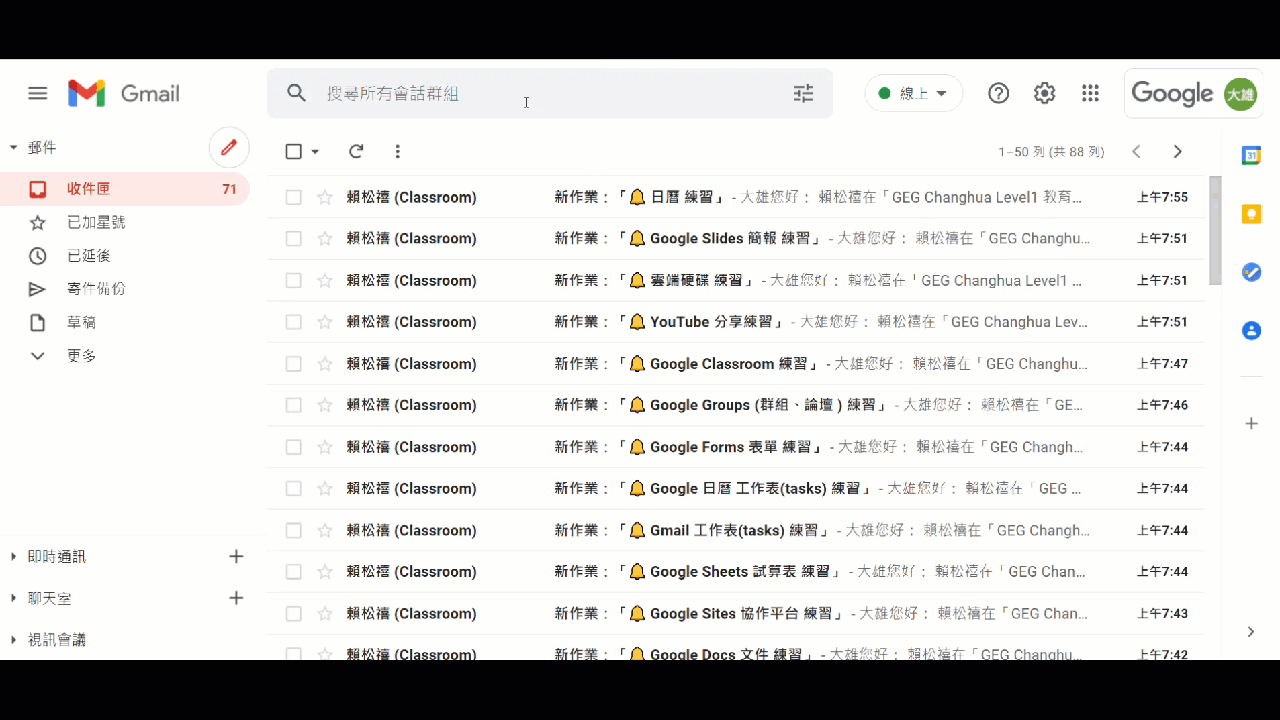This screenshot has width=1280, height=720.
Task: Expand the 聊天室 section
Action: [13, 598]
